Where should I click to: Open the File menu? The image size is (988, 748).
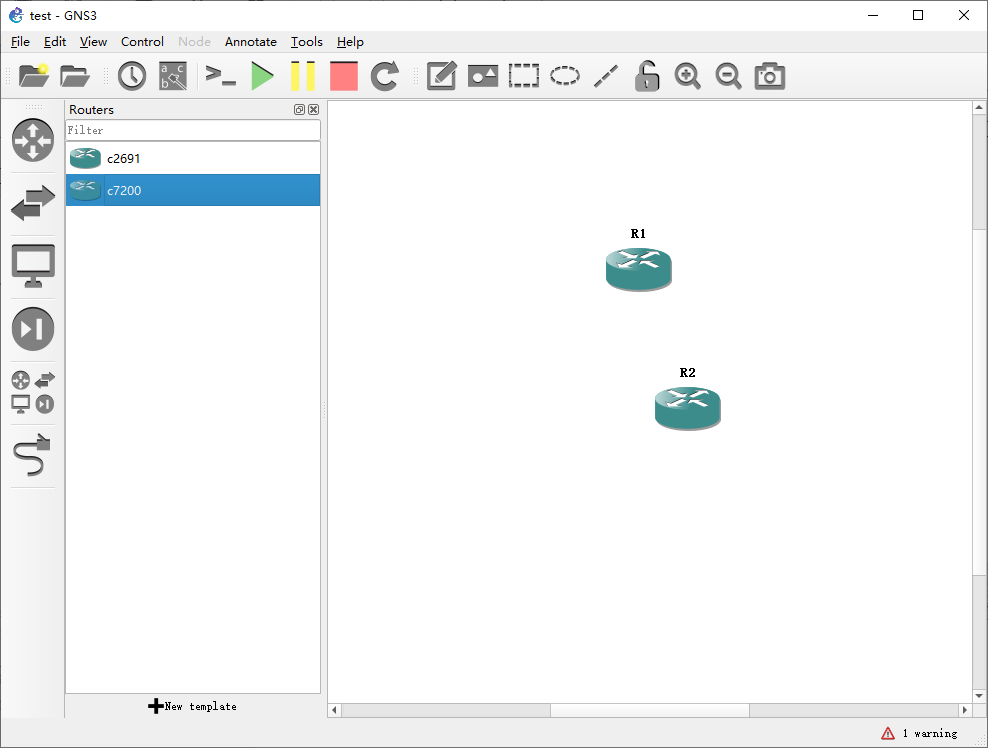tap(20, 42)
